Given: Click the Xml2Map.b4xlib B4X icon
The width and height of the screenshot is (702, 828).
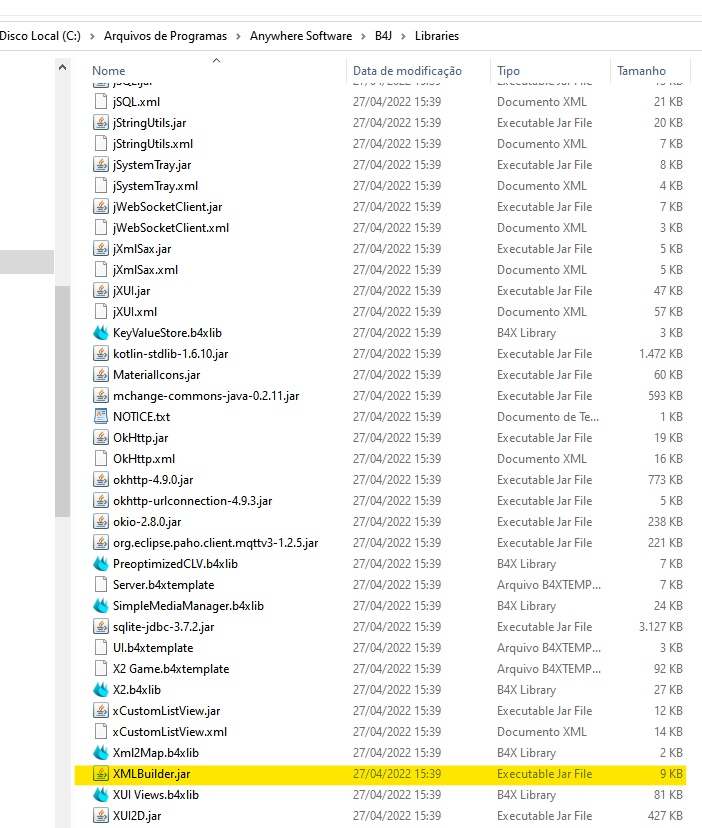Looking at the screenshot, I should click(100, 752).
